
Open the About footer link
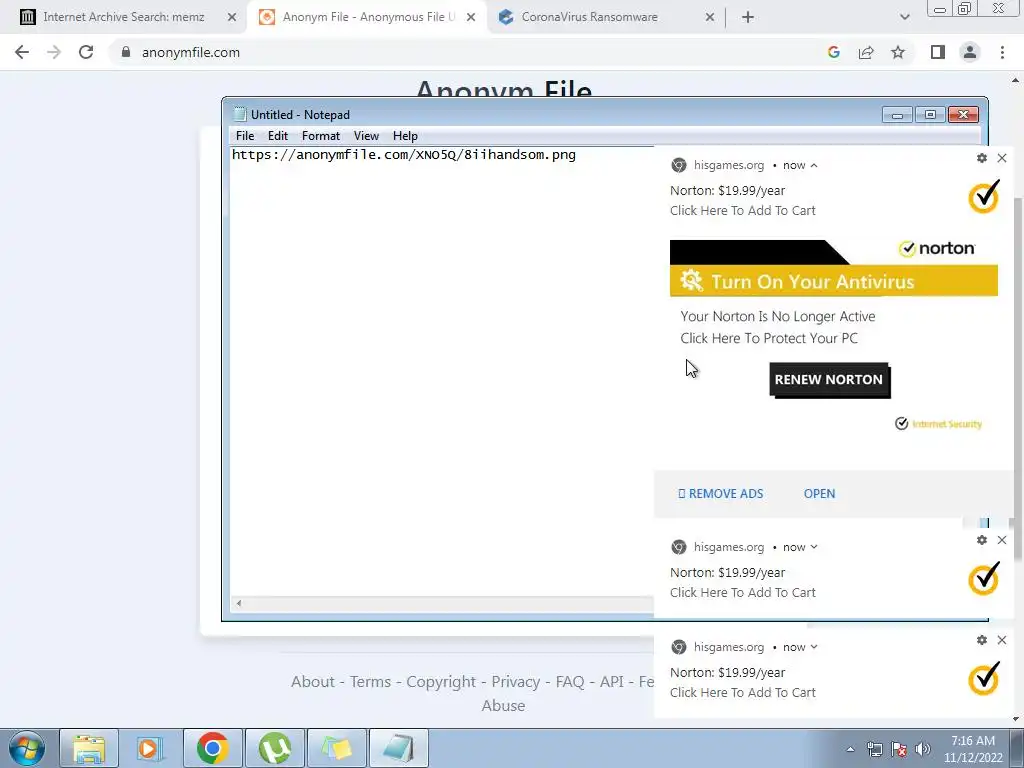pyautogui.click(x=313, y=682)
